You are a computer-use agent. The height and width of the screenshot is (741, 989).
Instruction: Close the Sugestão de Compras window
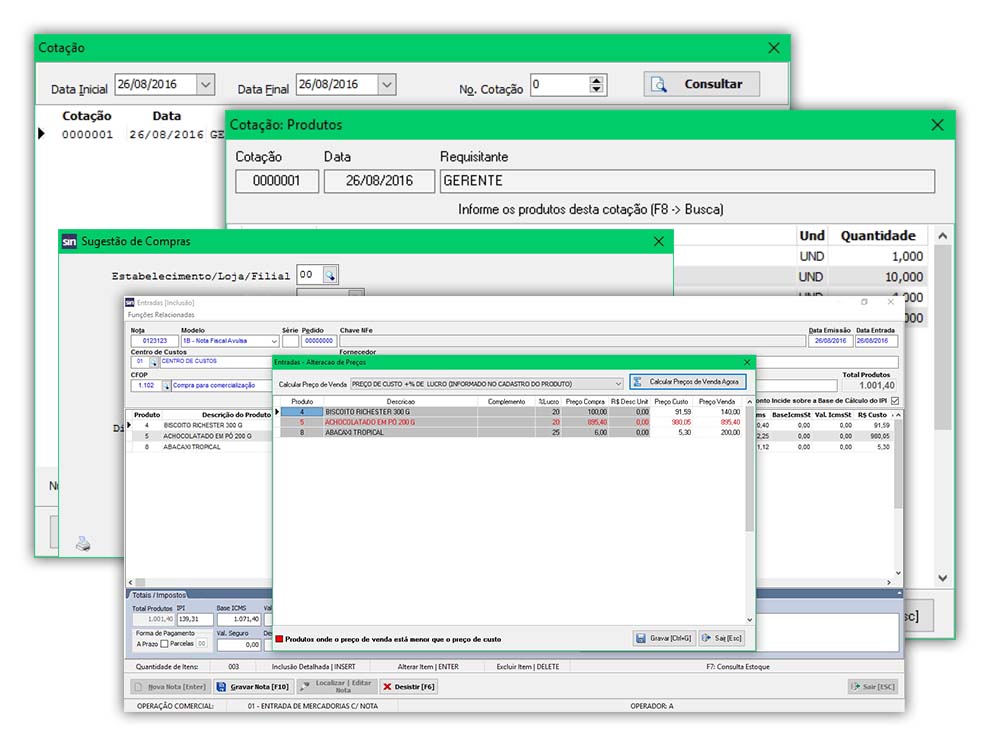pos(658,242)
